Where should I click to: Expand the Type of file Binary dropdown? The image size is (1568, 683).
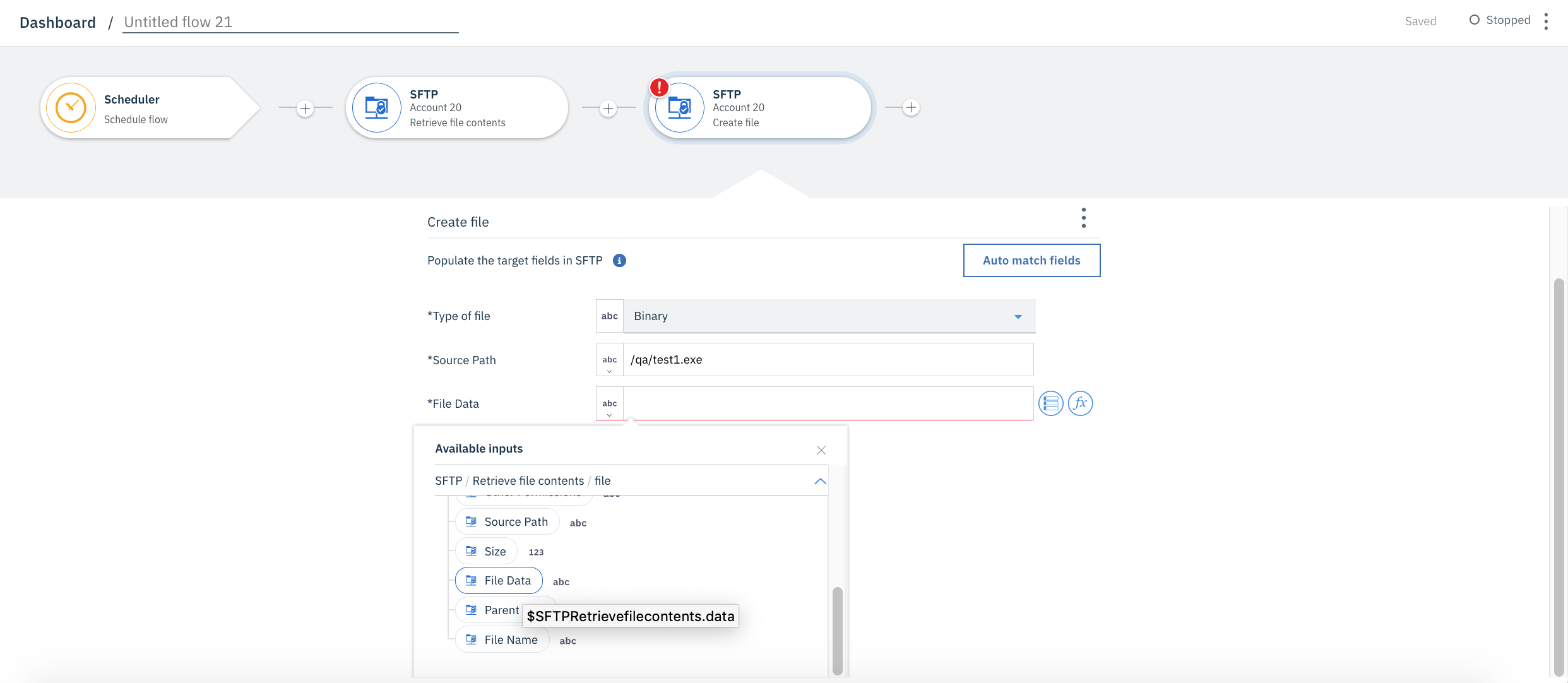(829, 316)
